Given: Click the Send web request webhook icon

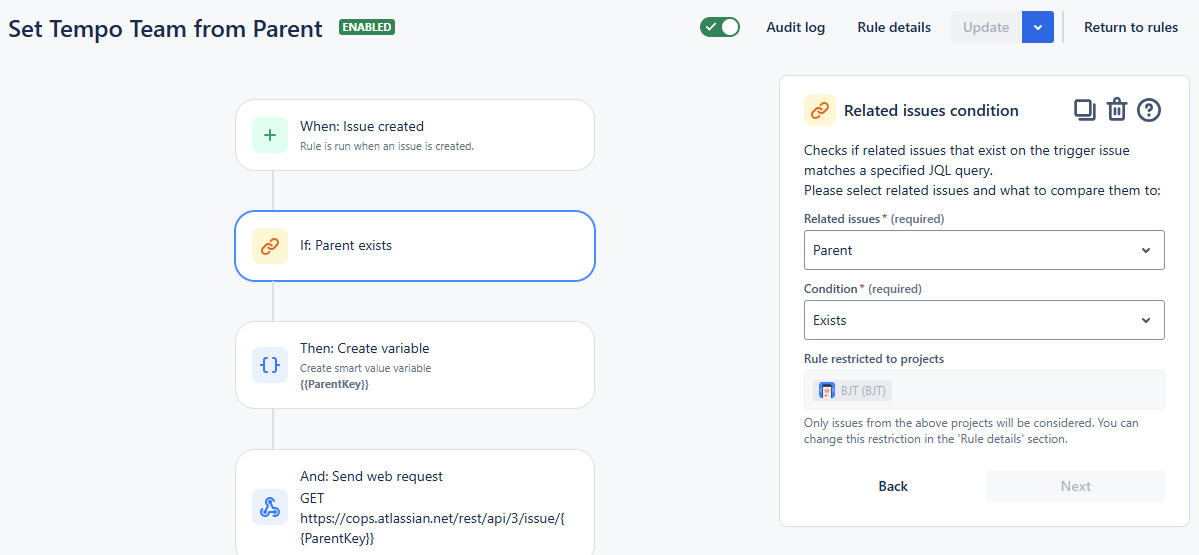Looking at the screenshot, I should [x=270, y=507].
